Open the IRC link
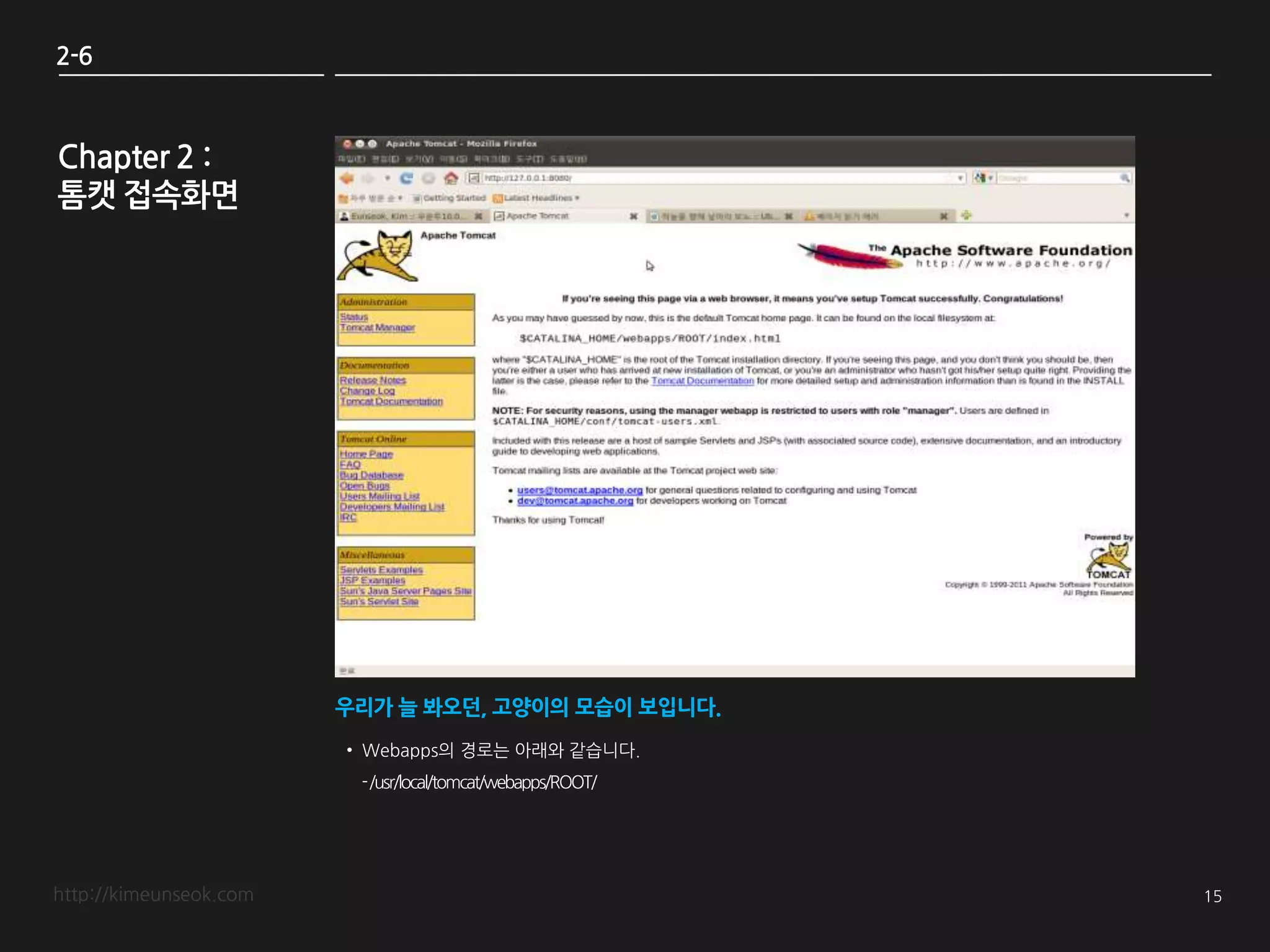The height and width of the screenshot is (952, 1270). (348, 518)
